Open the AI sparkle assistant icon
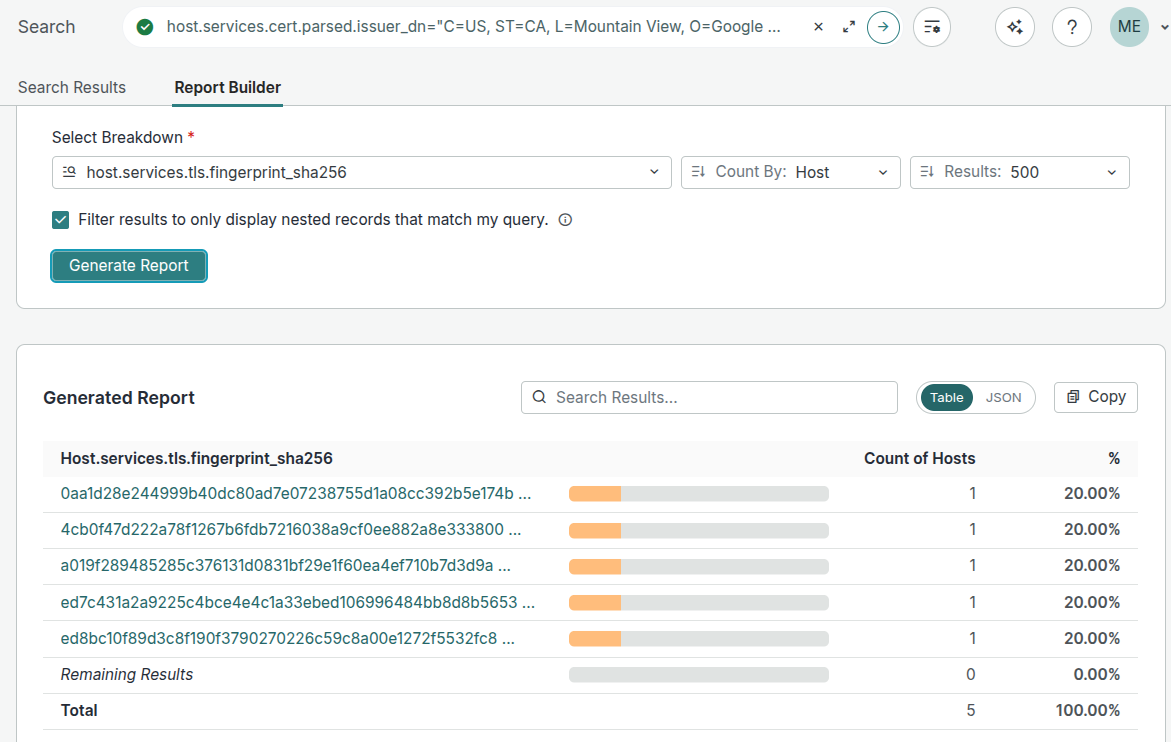 (1015, 27)
